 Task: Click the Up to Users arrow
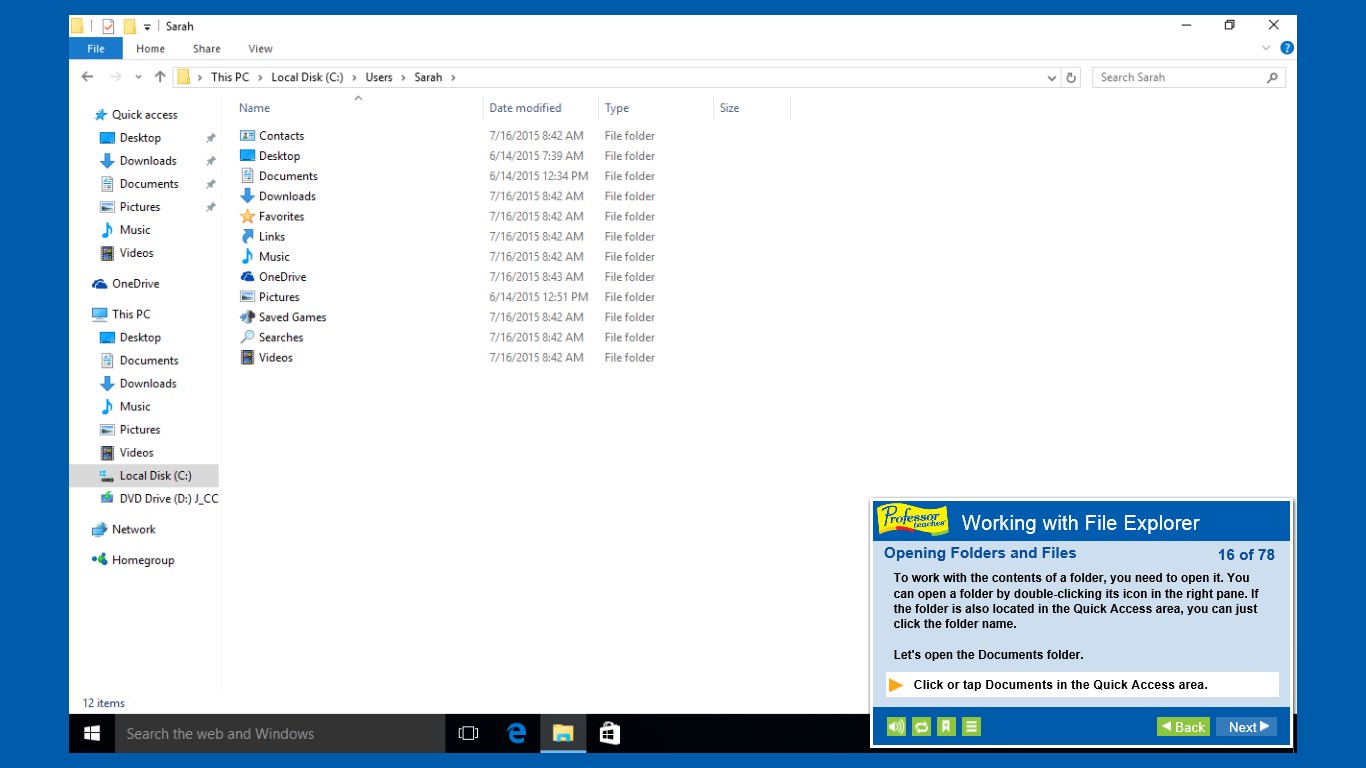tap(160, 77)
